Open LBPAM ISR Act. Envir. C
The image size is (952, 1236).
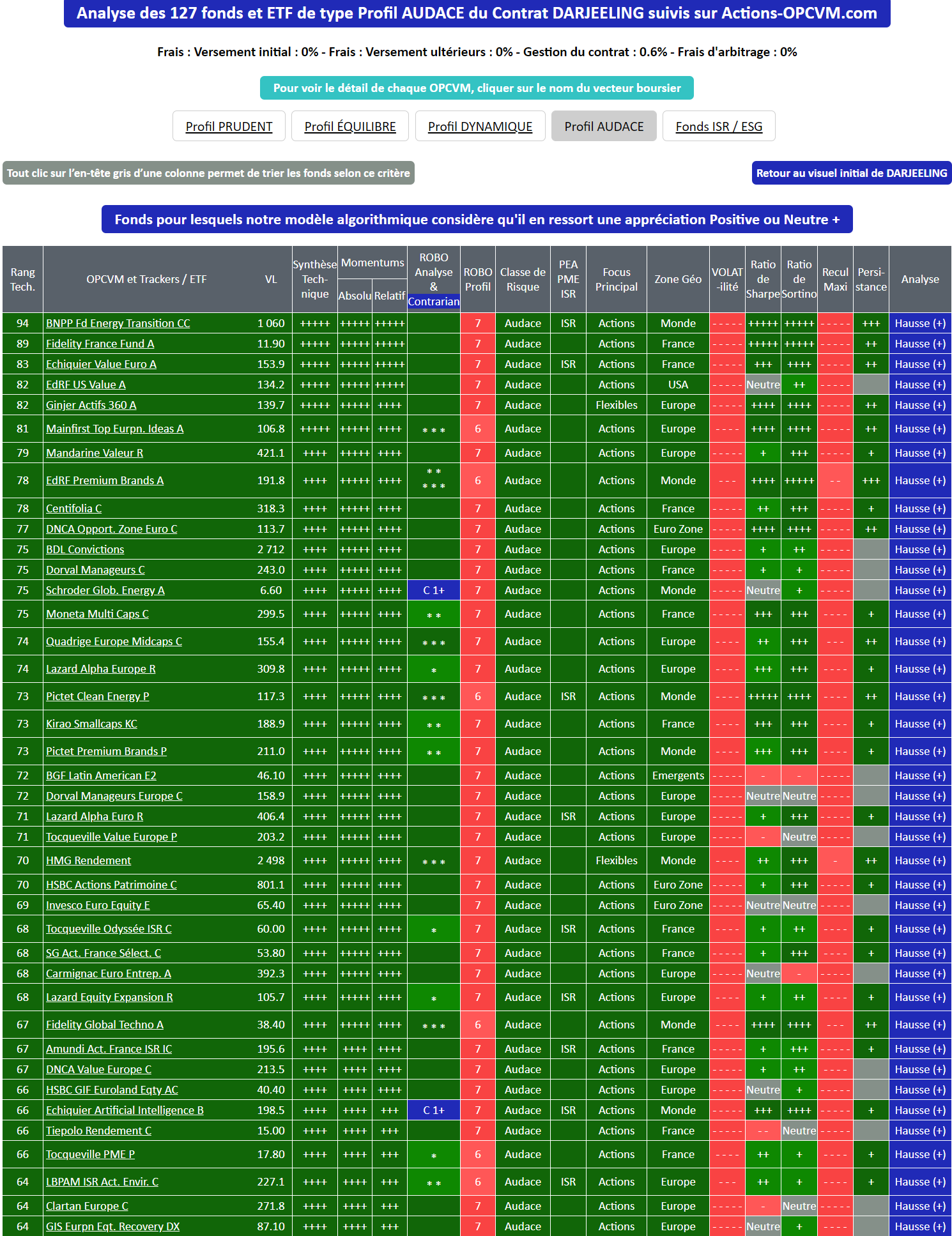pyautogui.click(x=102, y=1182)
